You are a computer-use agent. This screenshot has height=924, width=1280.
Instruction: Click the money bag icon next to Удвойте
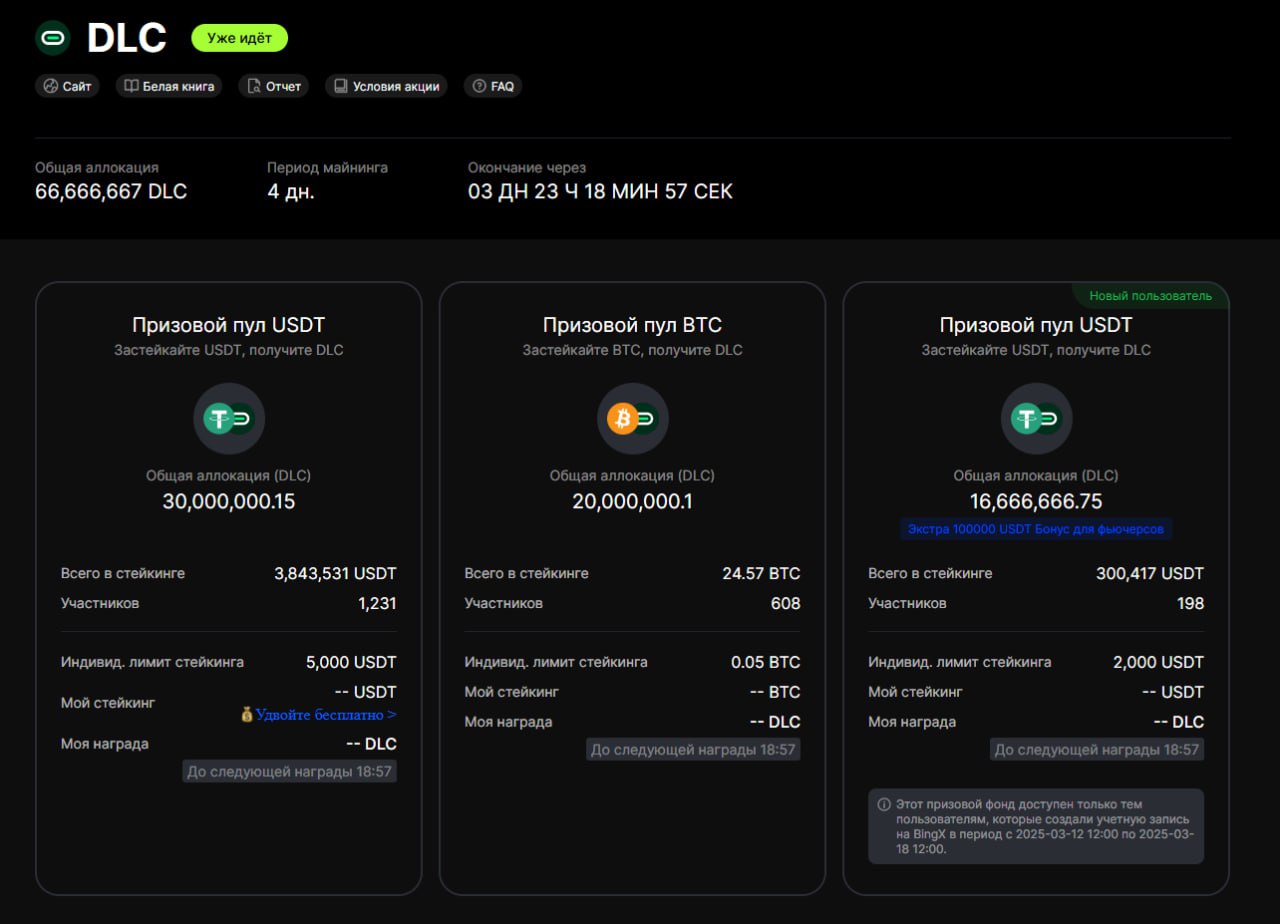(246, 714)
